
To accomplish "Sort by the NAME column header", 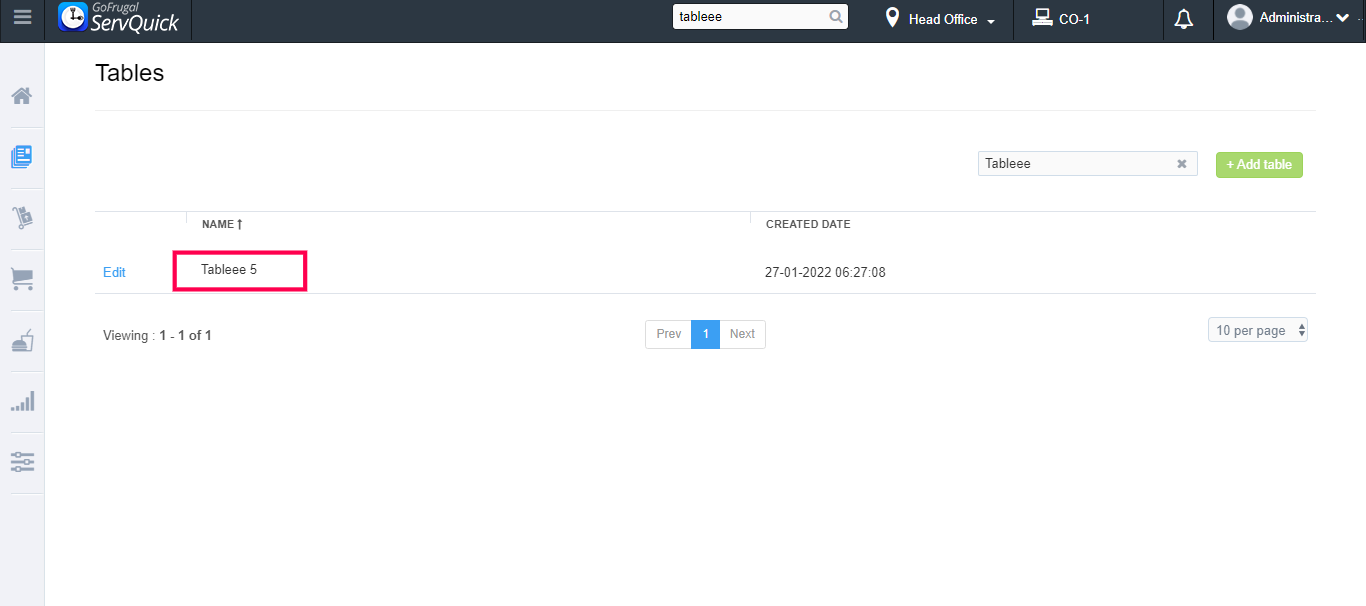I will pyautogui.click(x=222, y=224).
